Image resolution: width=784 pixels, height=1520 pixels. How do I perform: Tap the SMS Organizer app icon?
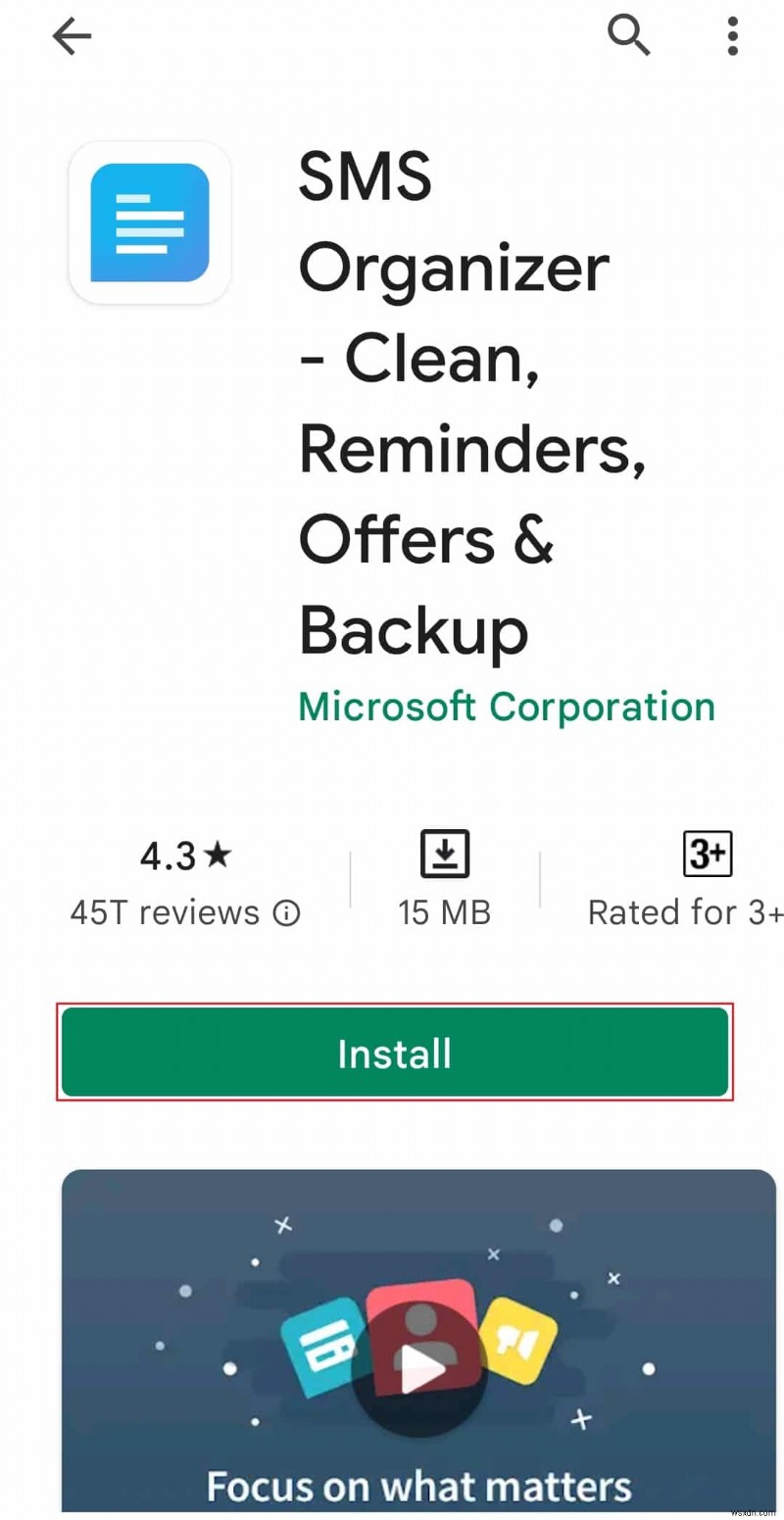(150, 222)
